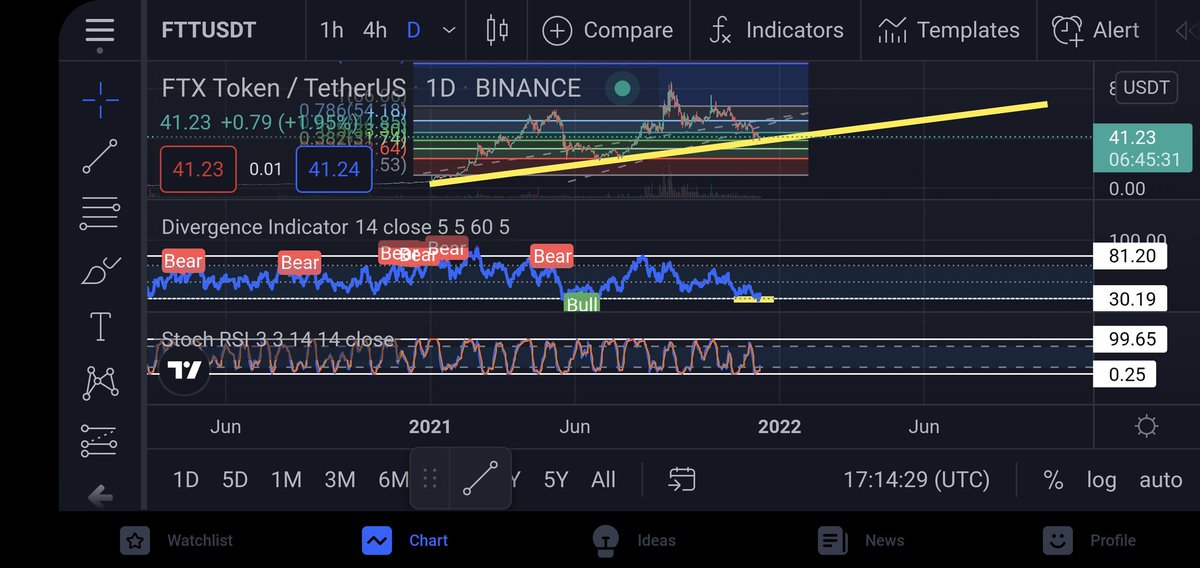Open timezone menu at 17:14:29 (UTC)
Screen dimensions: 1200x568
tap(917, 480)
